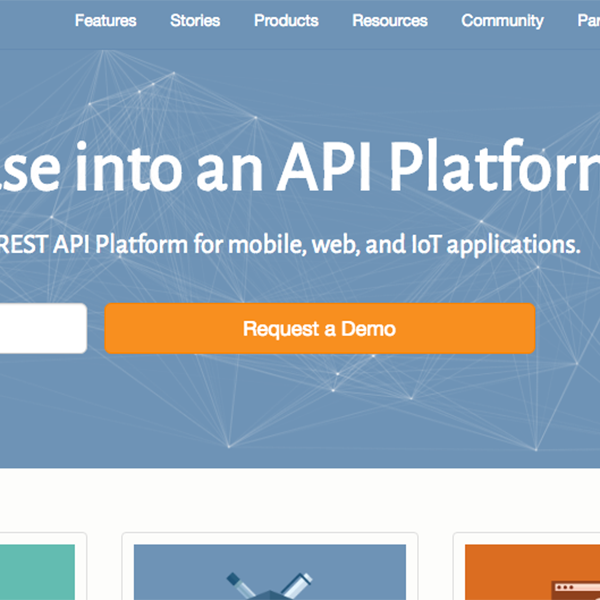Open the teal card thumbnail
600x600 pixels.
coord(37,572)
